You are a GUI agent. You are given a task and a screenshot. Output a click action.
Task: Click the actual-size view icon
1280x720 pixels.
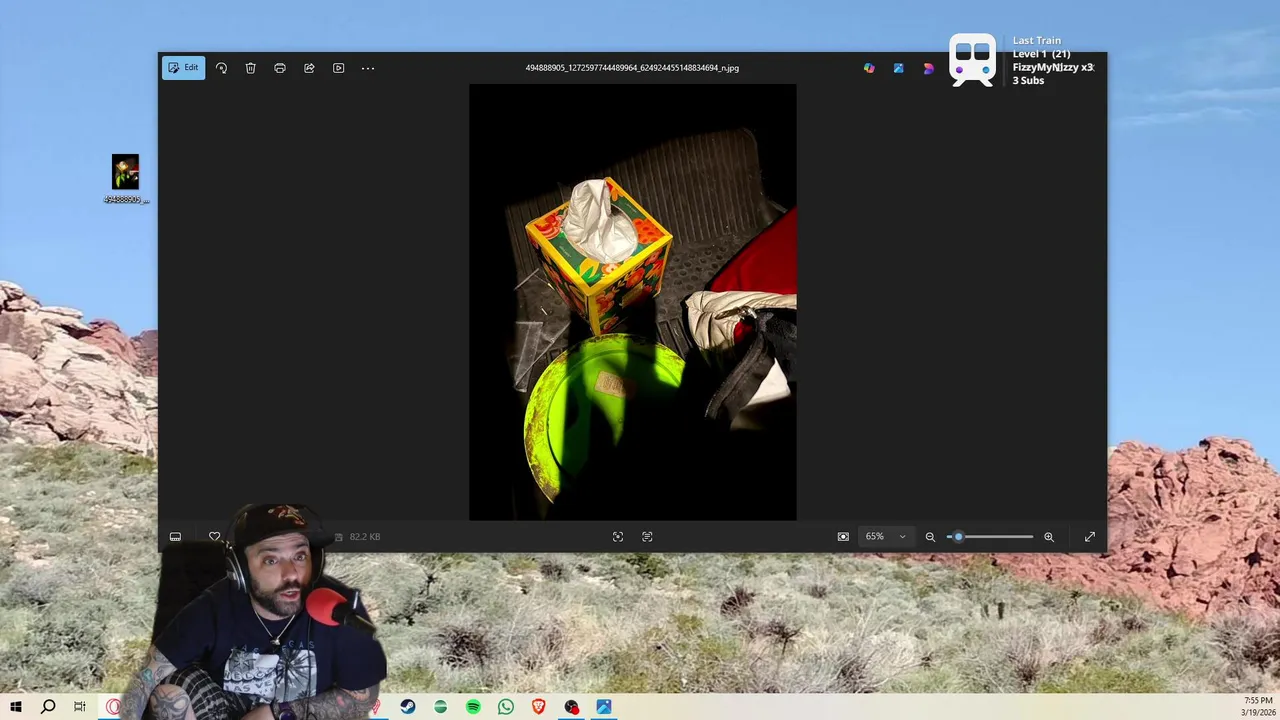coord(843,537)
